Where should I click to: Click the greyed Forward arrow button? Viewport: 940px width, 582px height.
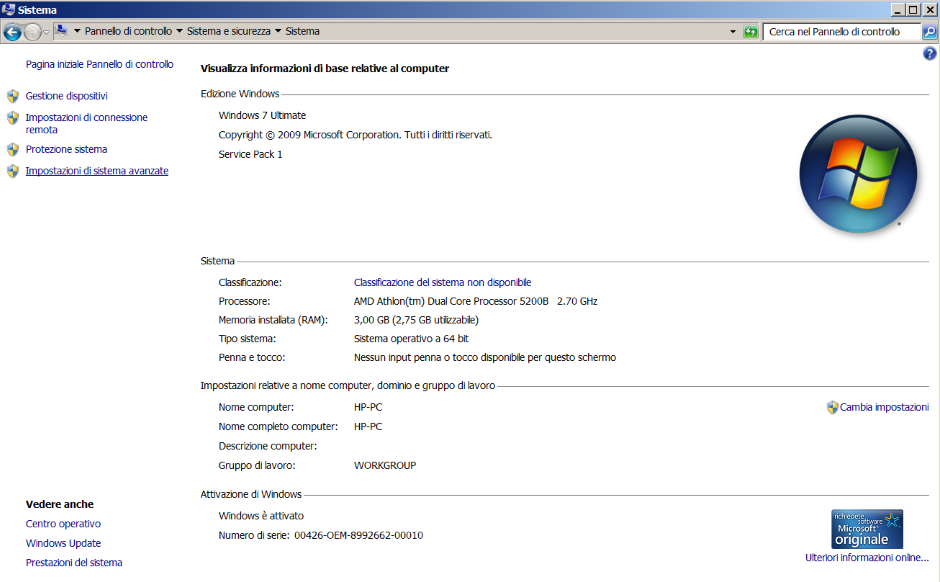(x=32, y=32)
